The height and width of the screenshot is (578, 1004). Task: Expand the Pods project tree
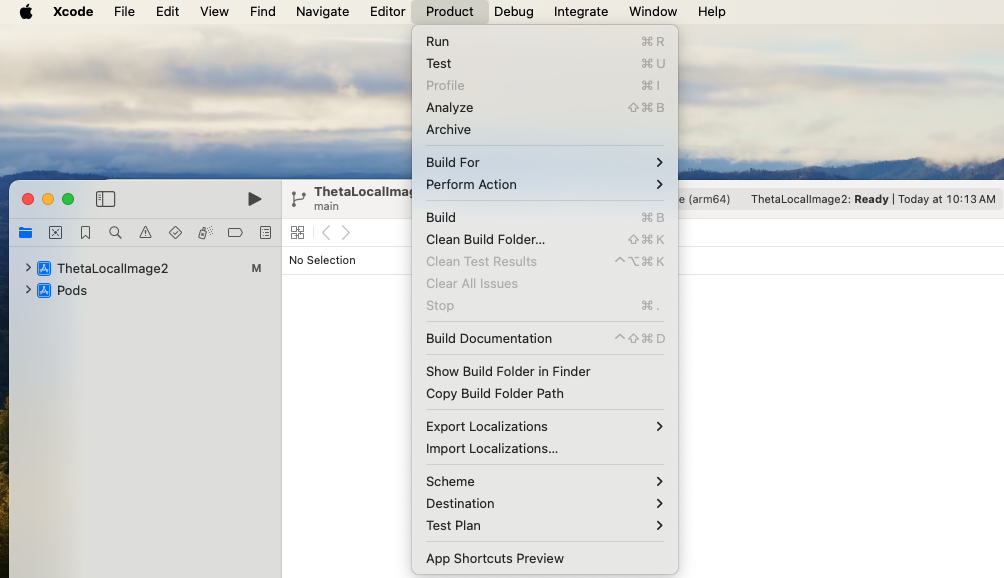click(28, 290)
